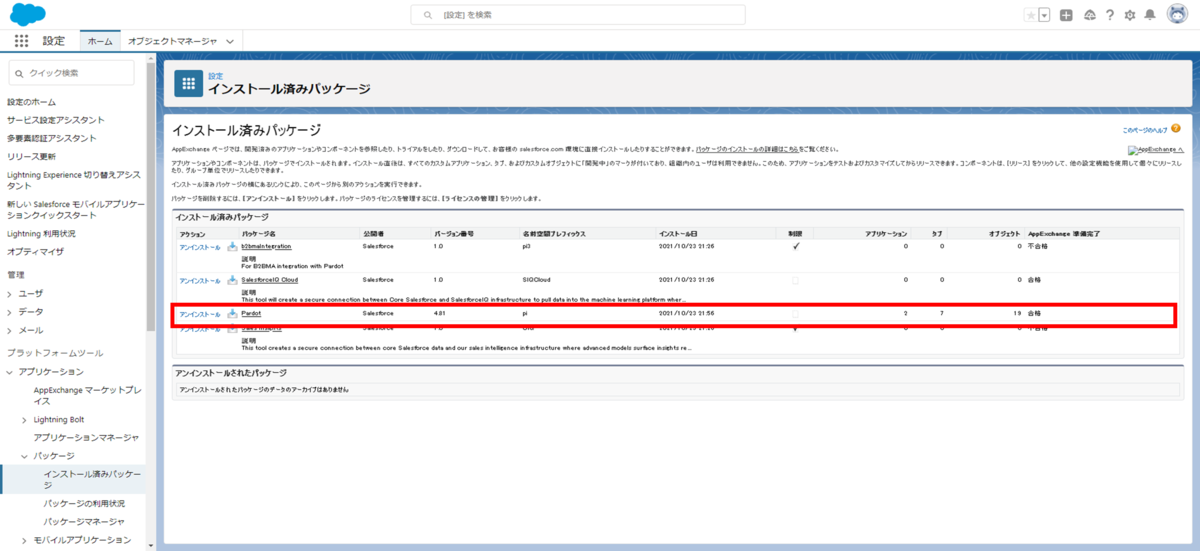The image size is (1200, 551).
Task: Click アンインストール for SalesforceIQ Cloud
Action: coord(199,280)
